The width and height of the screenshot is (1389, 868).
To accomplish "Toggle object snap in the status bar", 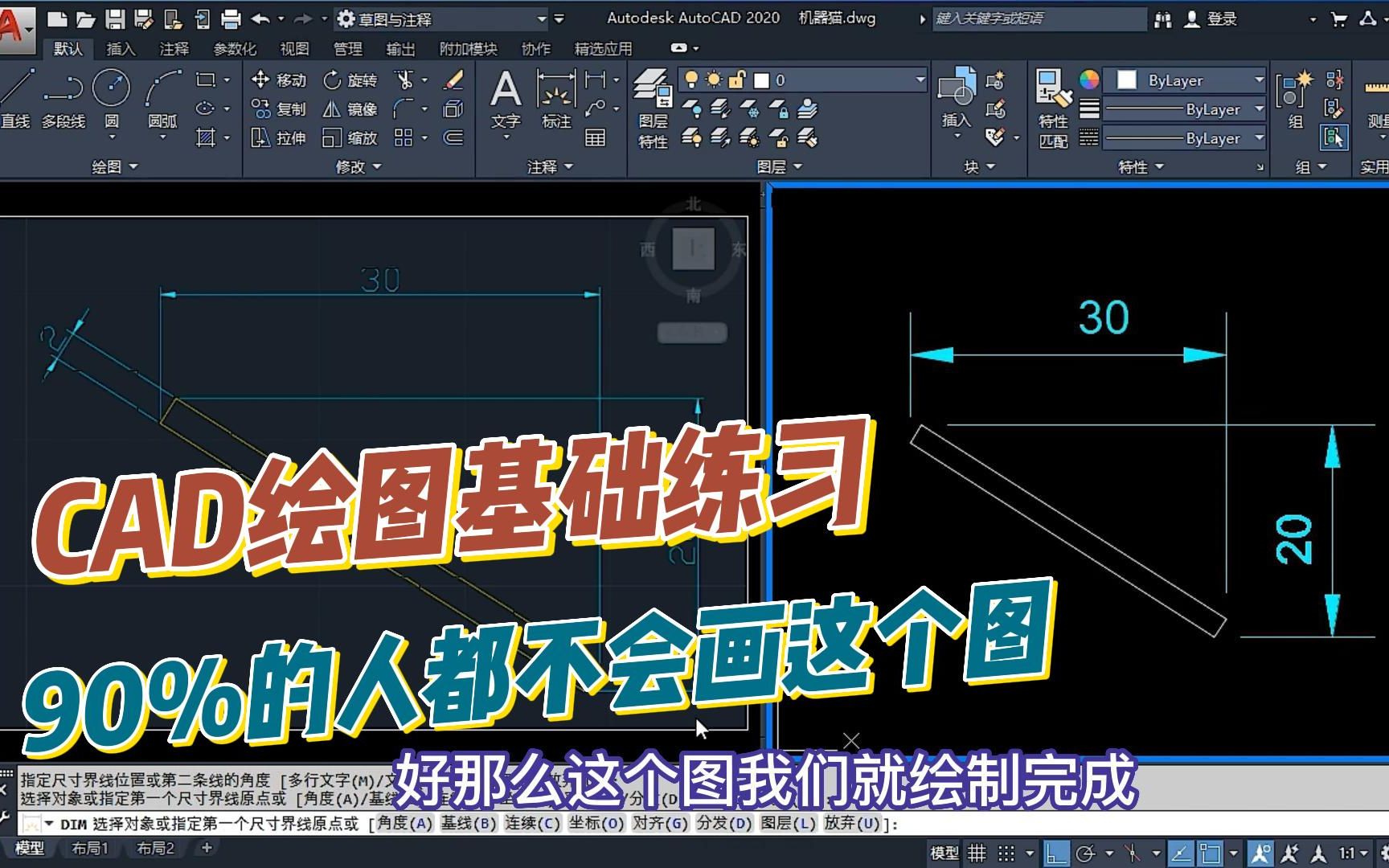I will tap(1209, 852).
